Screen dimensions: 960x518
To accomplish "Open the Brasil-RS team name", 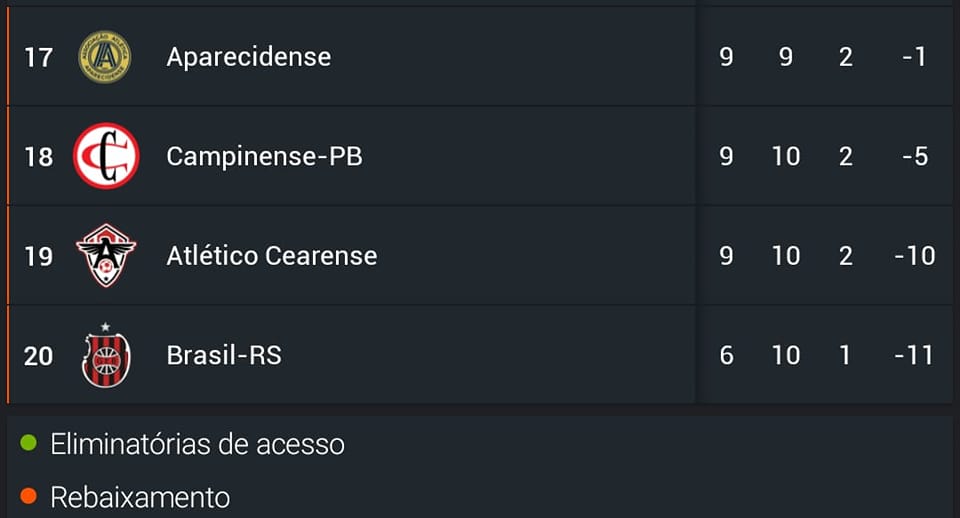I will 224,355.
